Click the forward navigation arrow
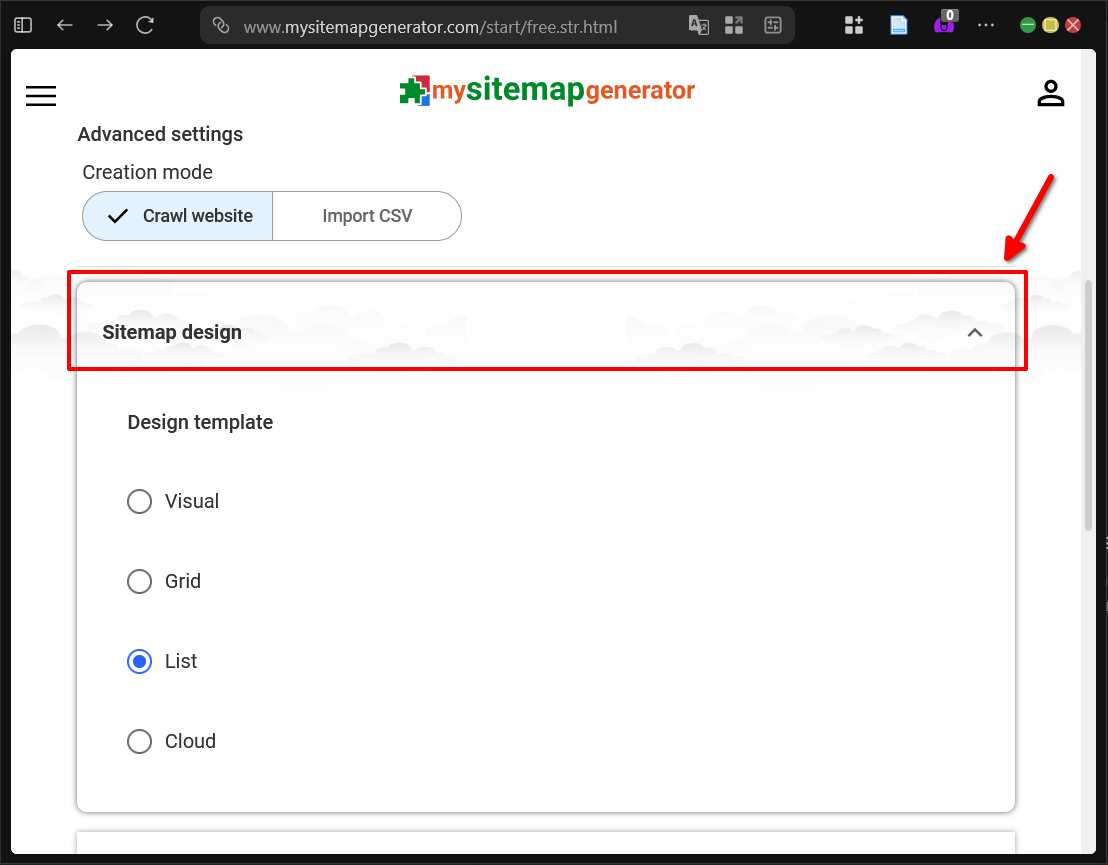The width and height of the screenshot is (1108, 865). tap(104, 24)
